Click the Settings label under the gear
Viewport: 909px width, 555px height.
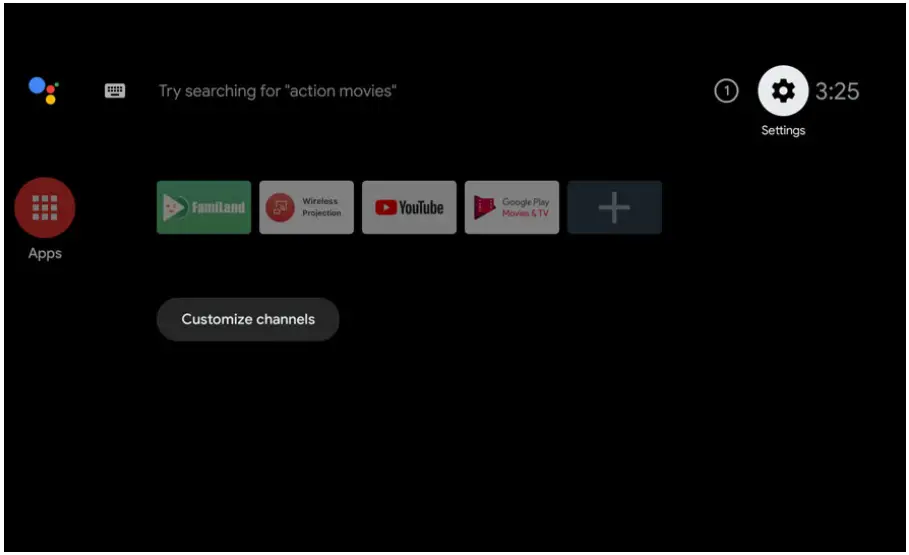(x=783, y=130)
